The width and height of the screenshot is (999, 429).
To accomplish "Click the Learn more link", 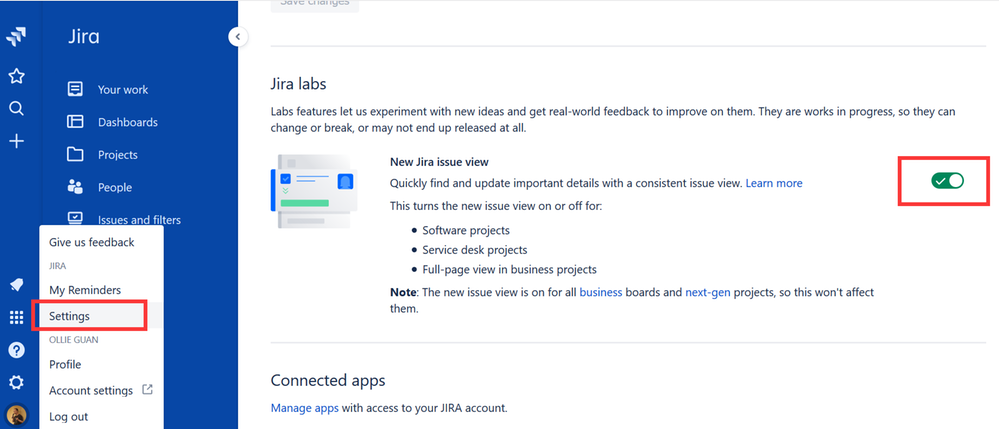I will point(774,183).
